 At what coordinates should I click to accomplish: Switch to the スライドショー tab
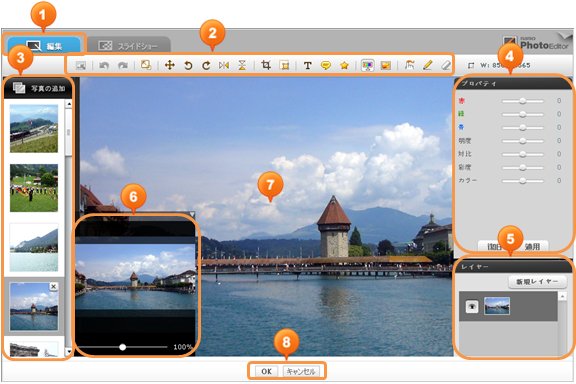click(x=129, y=46)
